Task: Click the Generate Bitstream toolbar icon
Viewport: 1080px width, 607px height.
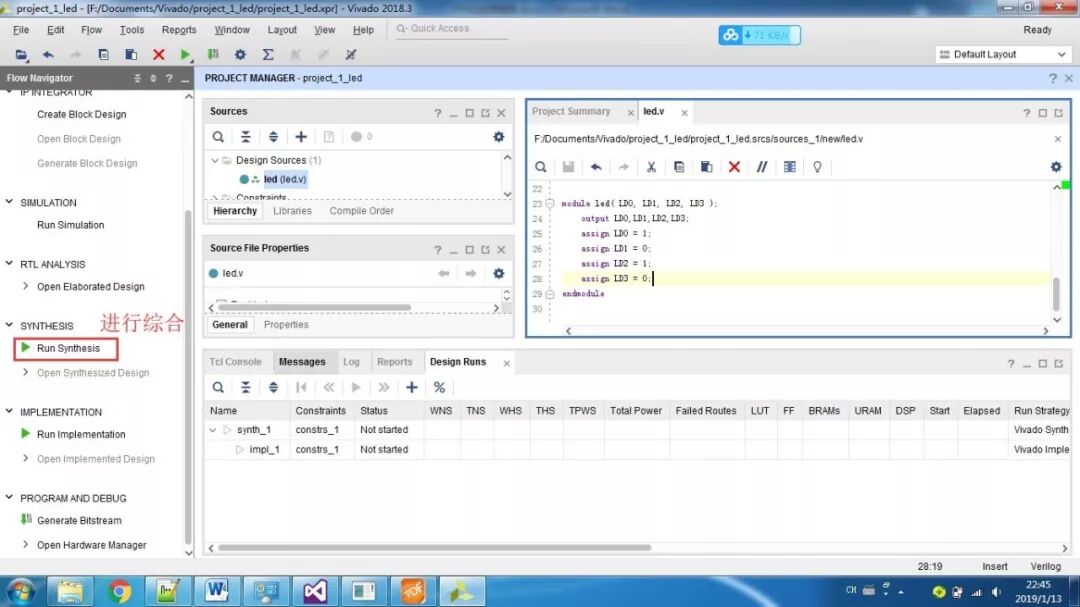Action: [213, 54]
